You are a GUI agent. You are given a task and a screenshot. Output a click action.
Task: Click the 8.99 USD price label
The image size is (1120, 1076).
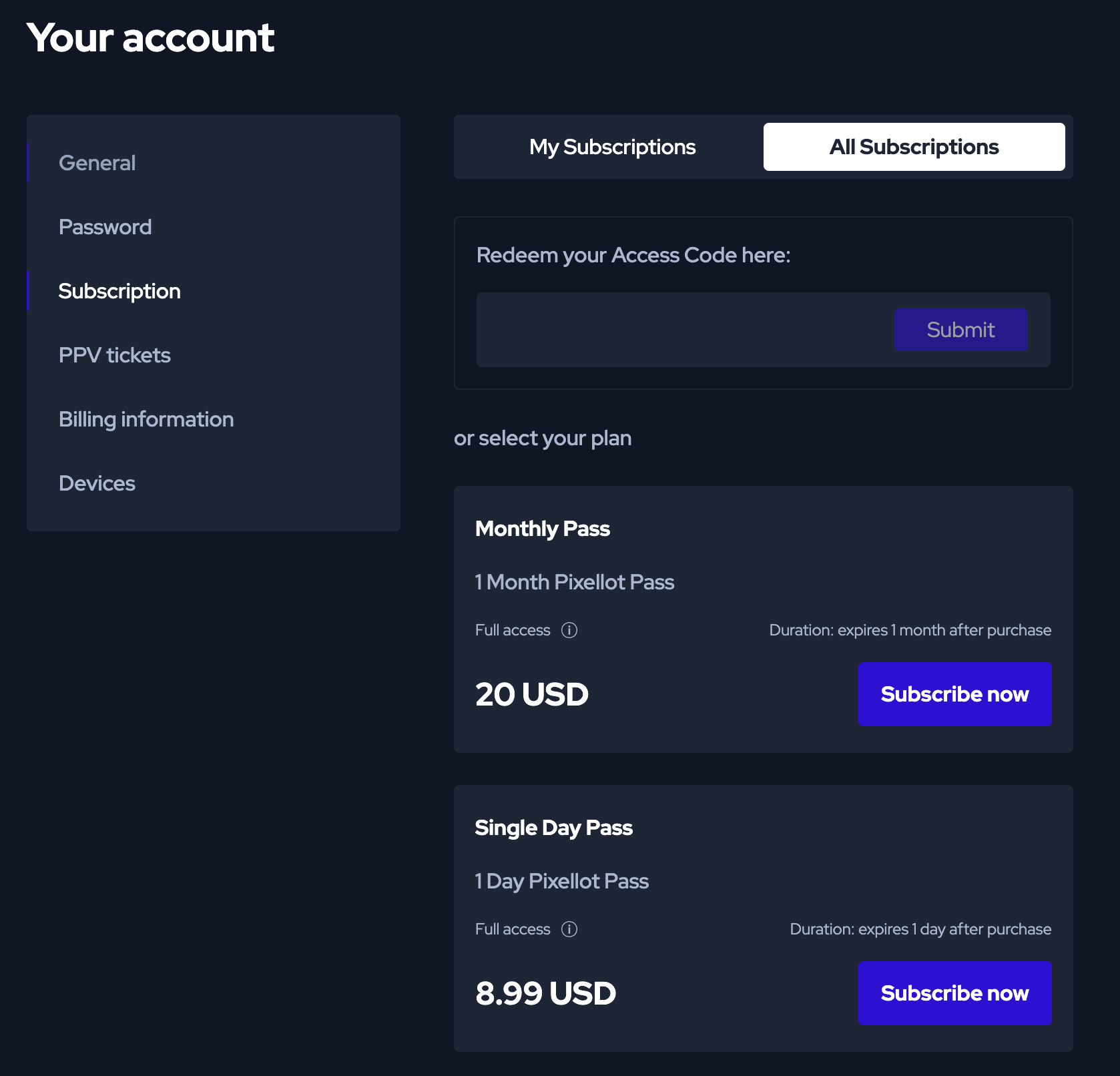tap(545, 993)
